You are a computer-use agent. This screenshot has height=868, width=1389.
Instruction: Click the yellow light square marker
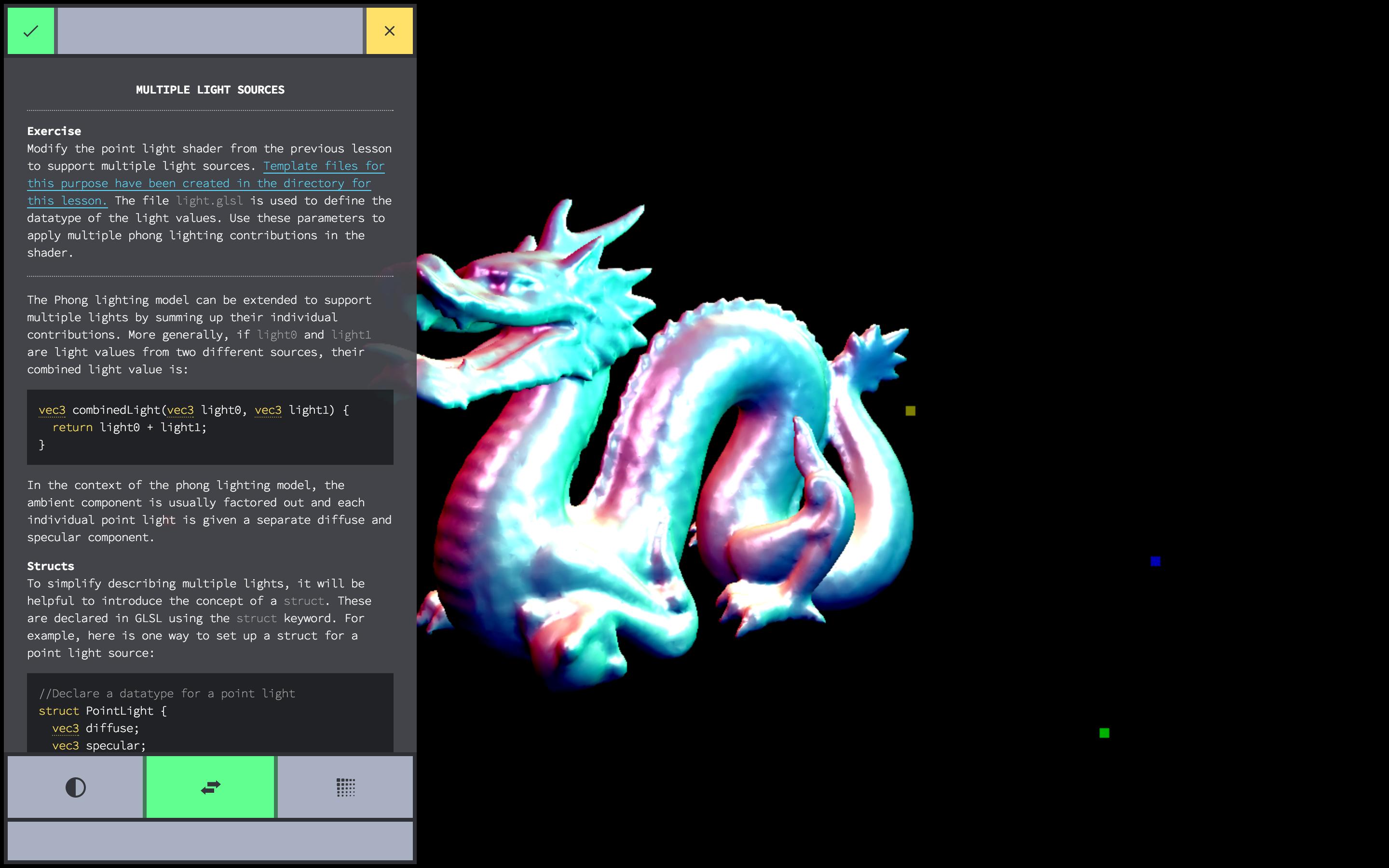tap(910, 411)
